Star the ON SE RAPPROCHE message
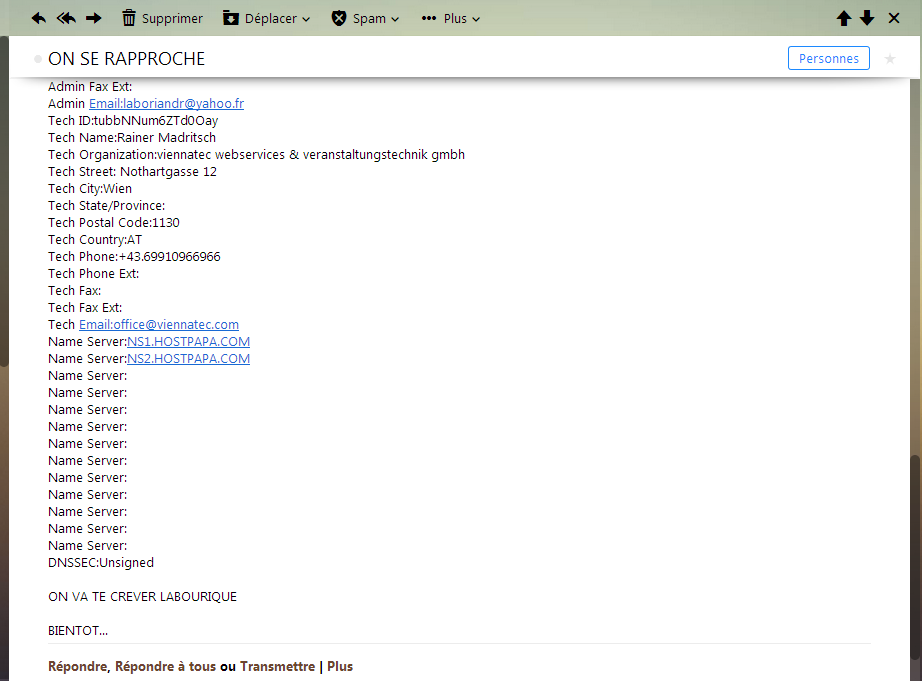The height and width of the screenshot is (681, 922). [890, 59]
